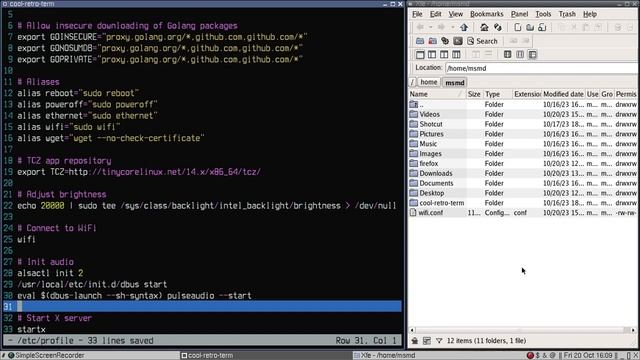Screen dimensions: 640x360
Task: Click the root '/' path button
Action: [x=412, y=82]
